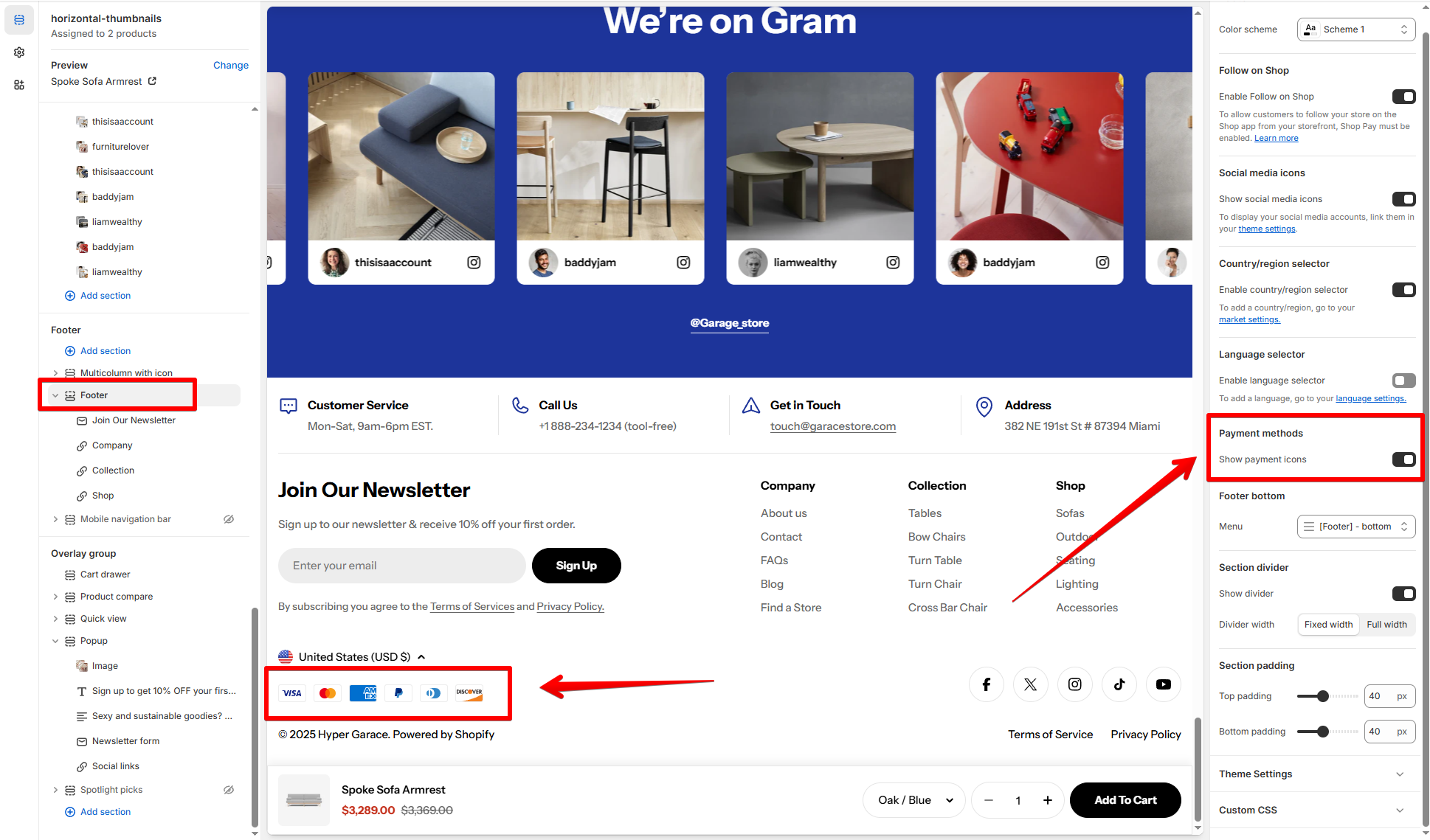Click the Cart drawer section icon
Image resolution: width=1430 pixels, height=840 pixels.
(x=70, y=575)
